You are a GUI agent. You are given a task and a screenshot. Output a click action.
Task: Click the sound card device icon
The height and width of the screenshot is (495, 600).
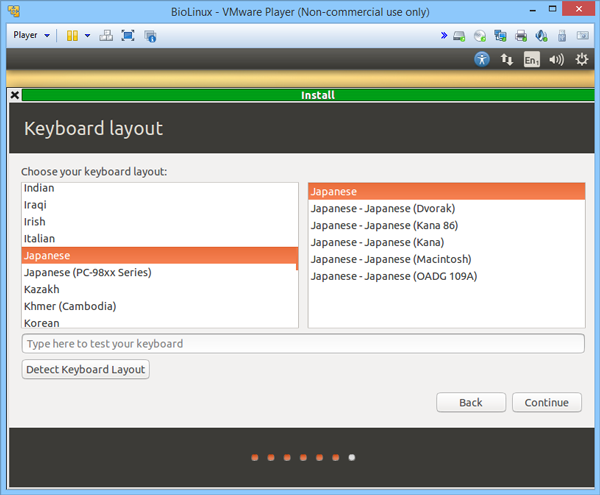tap(541, 36)
